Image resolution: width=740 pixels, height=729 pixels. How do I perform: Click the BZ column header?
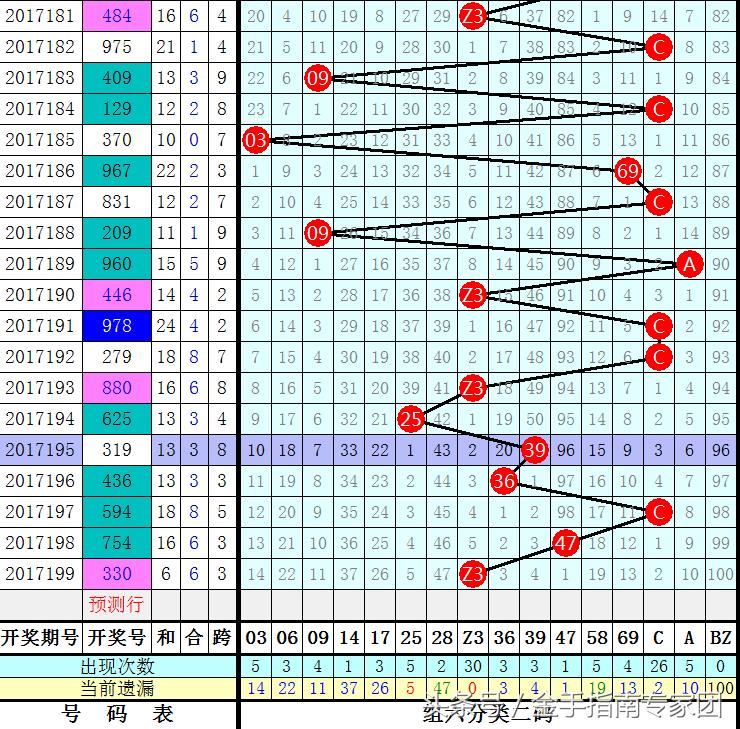(721, 638)
